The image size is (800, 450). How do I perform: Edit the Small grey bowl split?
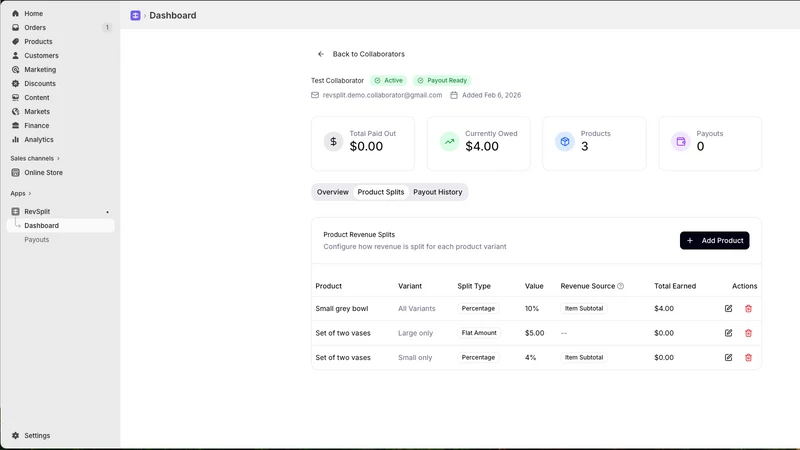tap(728, 309)
